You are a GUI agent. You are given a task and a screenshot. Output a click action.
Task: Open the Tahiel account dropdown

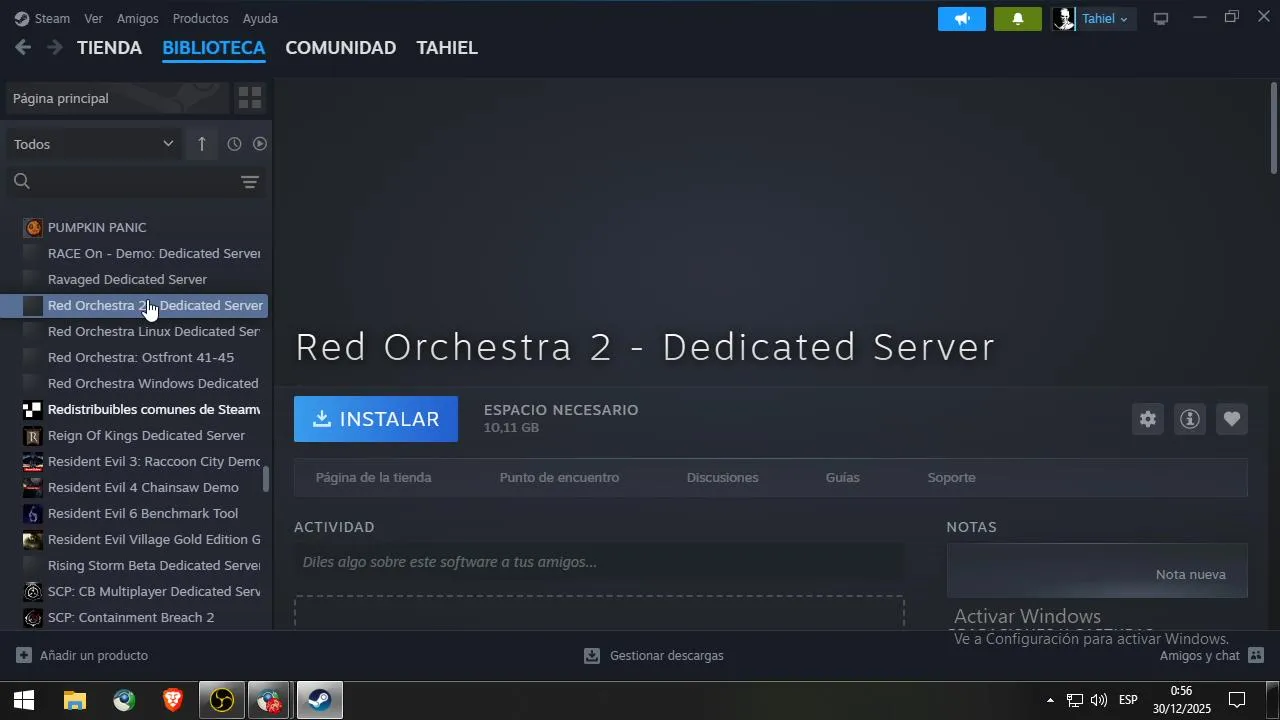[1106, 19]
